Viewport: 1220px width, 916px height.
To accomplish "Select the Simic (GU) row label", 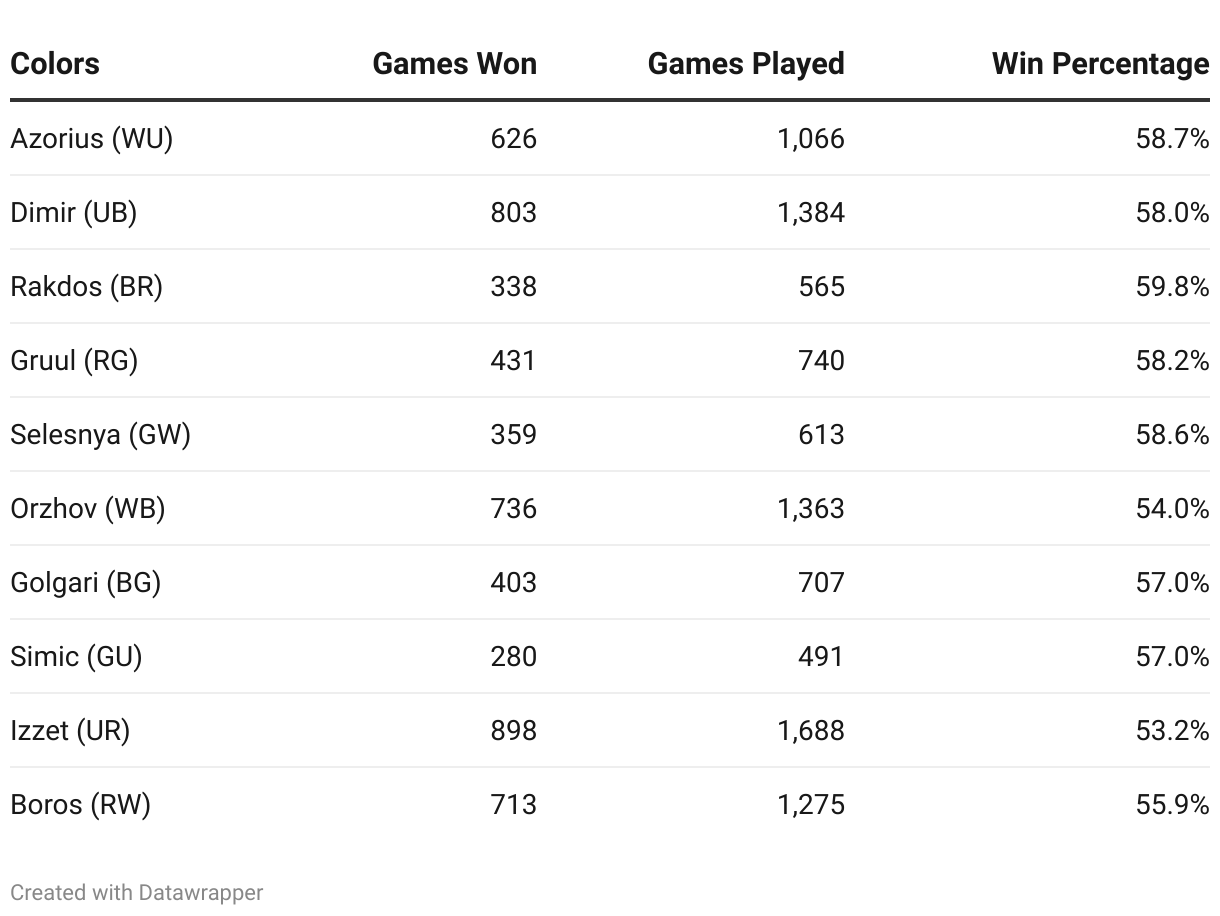I will [76, 657].
